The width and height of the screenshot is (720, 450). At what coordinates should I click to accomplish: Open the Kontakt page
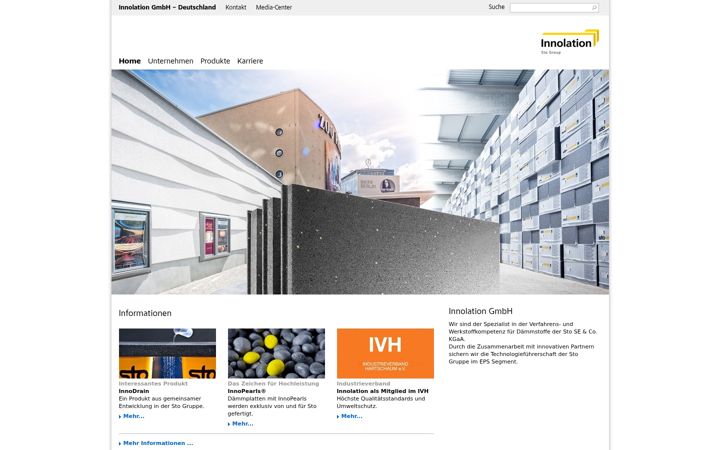236,7
